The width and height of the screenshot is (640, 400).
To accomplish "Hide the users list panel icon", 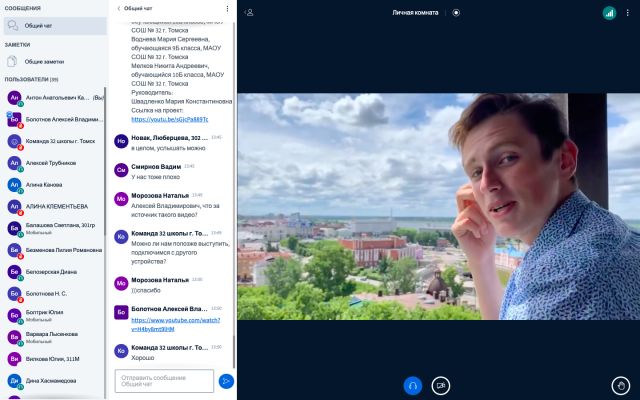I will 249,13.
